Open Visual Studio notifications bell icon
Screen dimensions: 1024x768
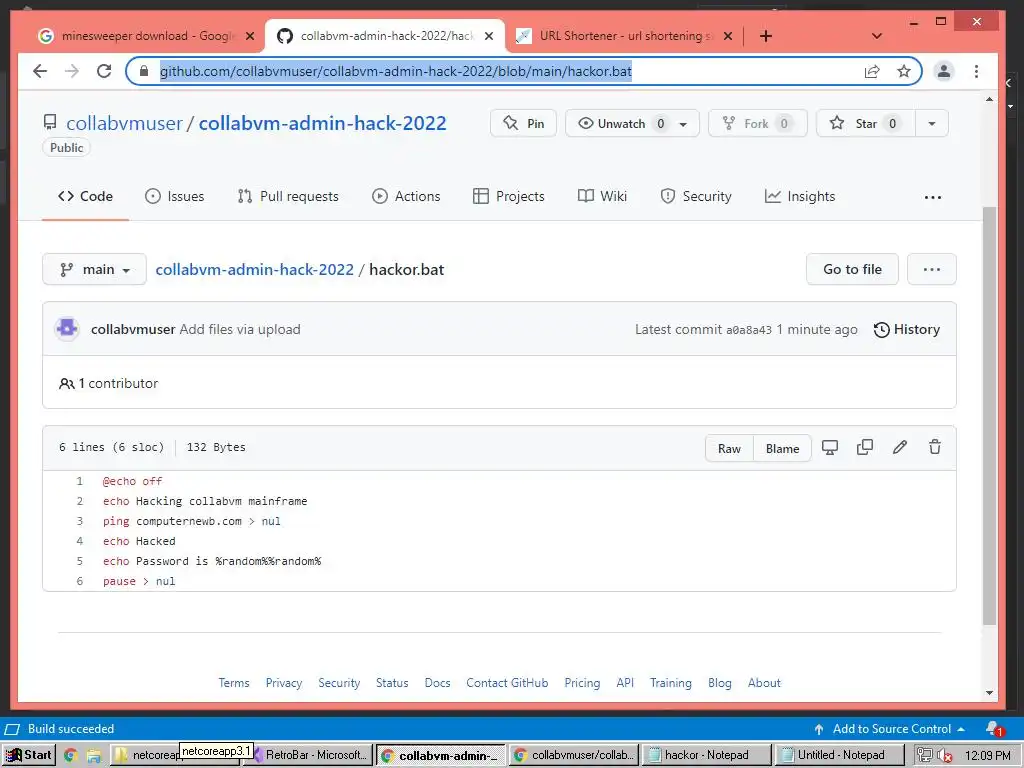[x=994, y=729]
